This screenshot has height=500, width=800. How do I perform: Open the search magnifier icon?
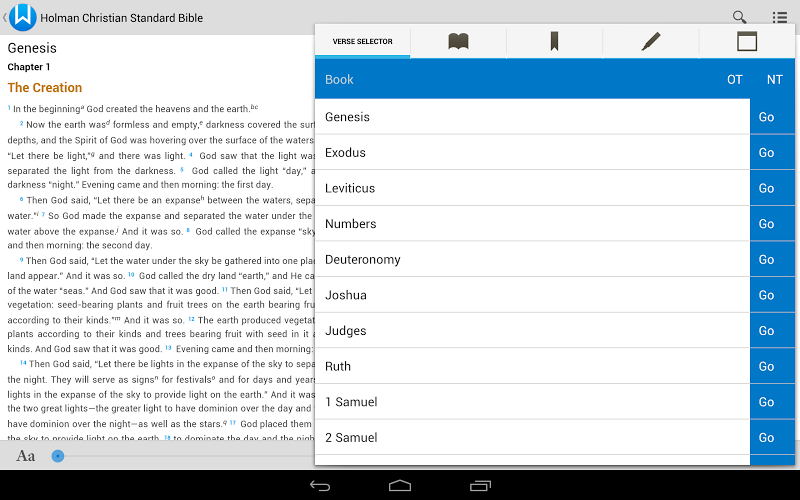739,17
